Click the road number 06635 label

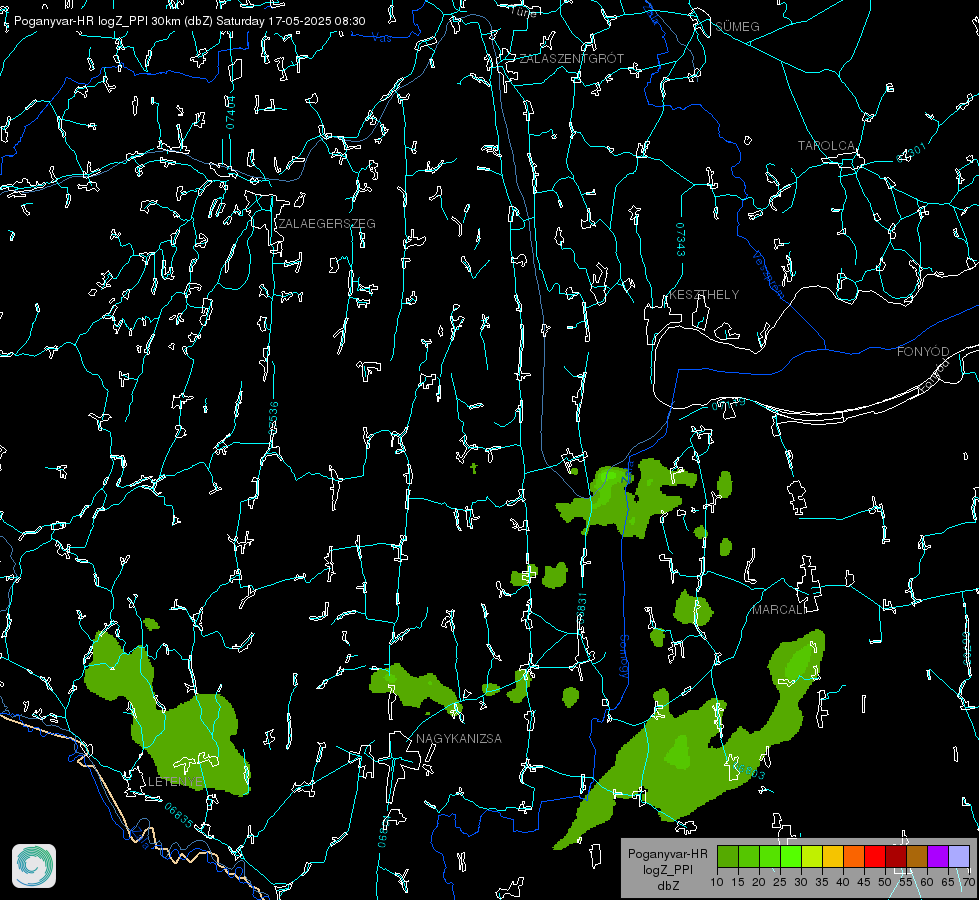pos(179,815)
